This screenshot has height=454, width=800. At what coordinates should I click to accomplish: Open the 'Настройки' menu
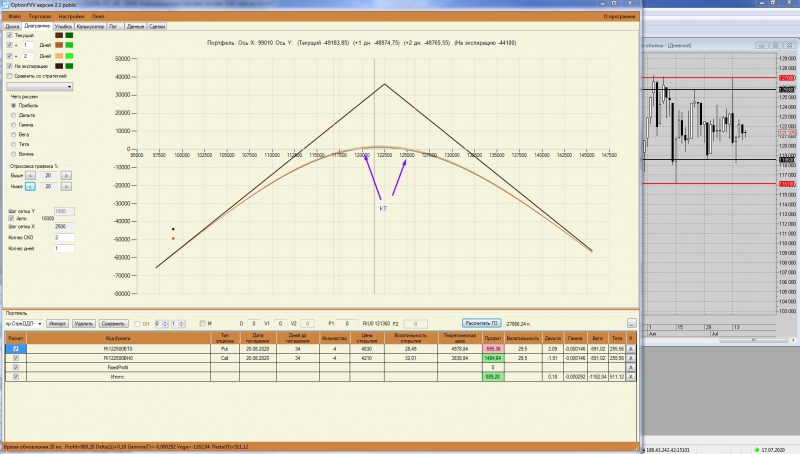pyautogui.click(x=70, y=16)
